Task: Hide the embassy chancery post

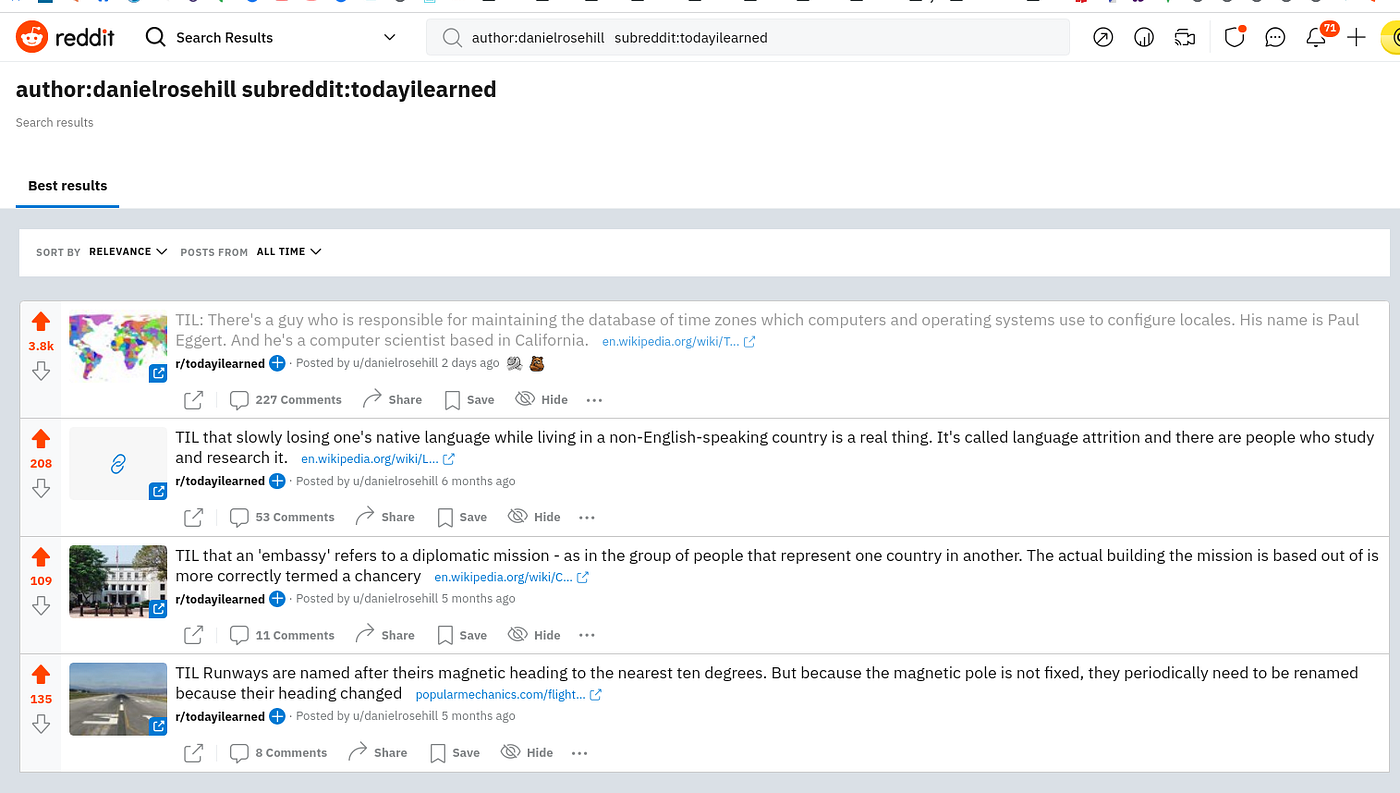Action: coord(534,635)
